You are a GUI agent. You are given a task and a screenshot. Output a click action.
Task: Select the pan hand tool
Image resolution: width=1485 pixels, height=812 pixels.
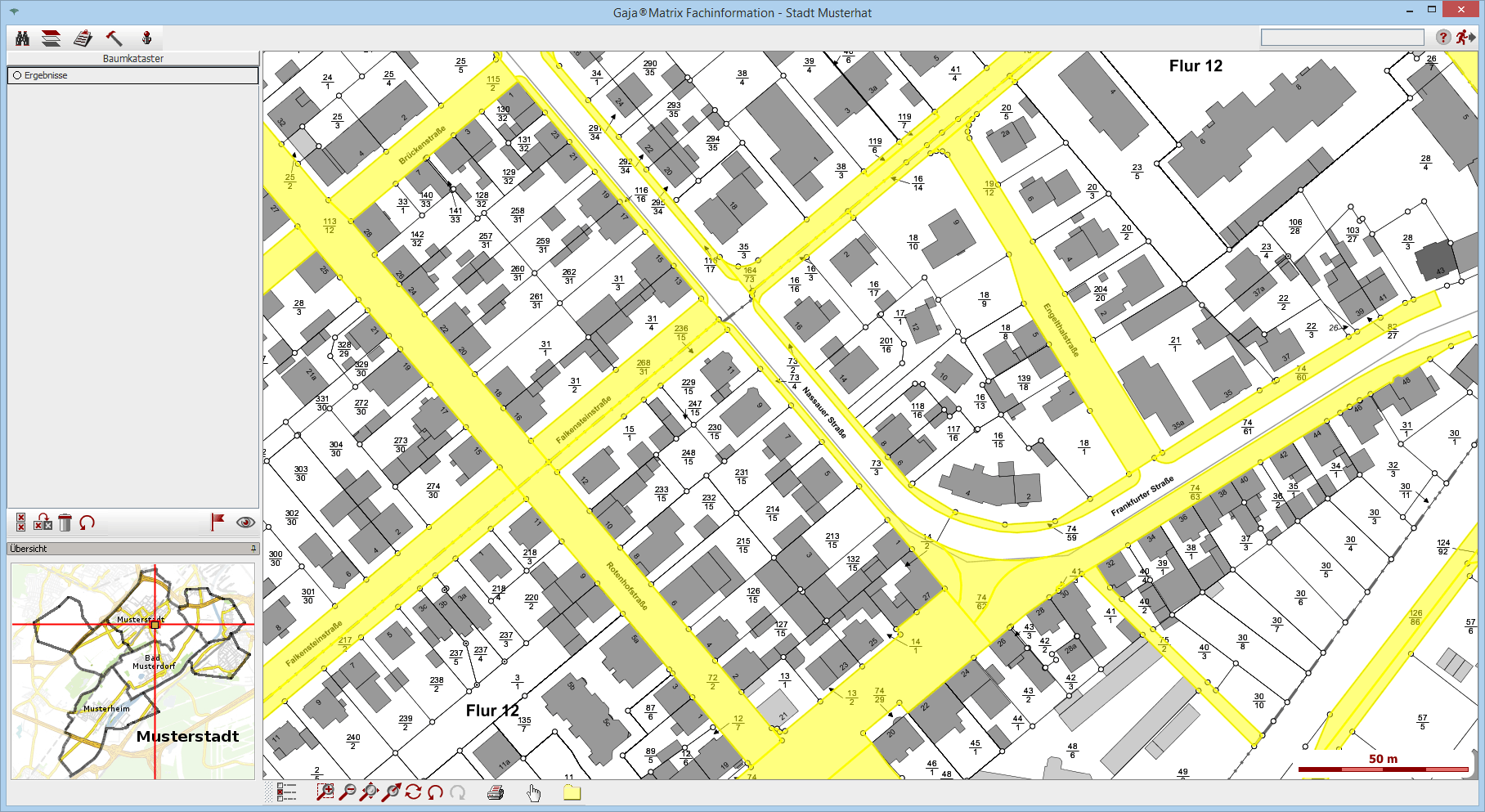(x=534, y=792)
